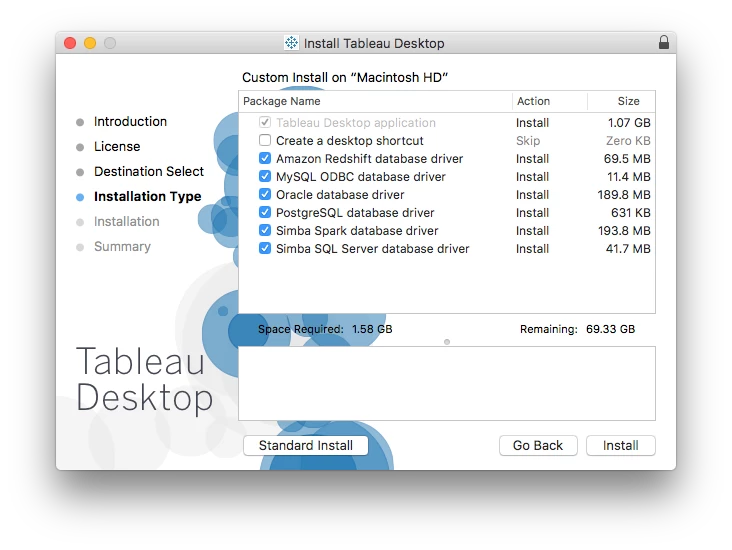
Task: Click the Custom Install on Macintosh HD heading
Action: click(x=345, y=78)
